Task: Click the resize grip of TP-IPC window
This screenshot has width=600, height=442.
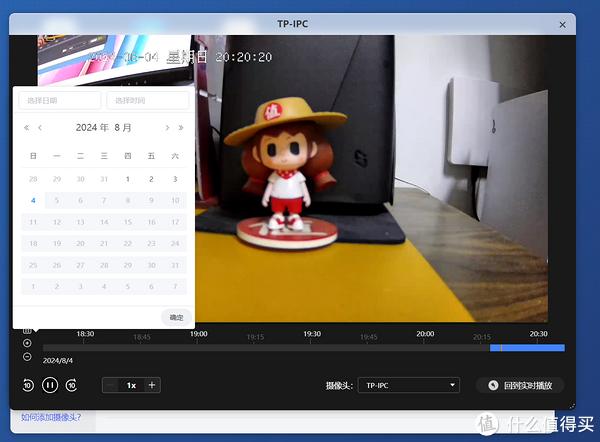Action: 572,406
